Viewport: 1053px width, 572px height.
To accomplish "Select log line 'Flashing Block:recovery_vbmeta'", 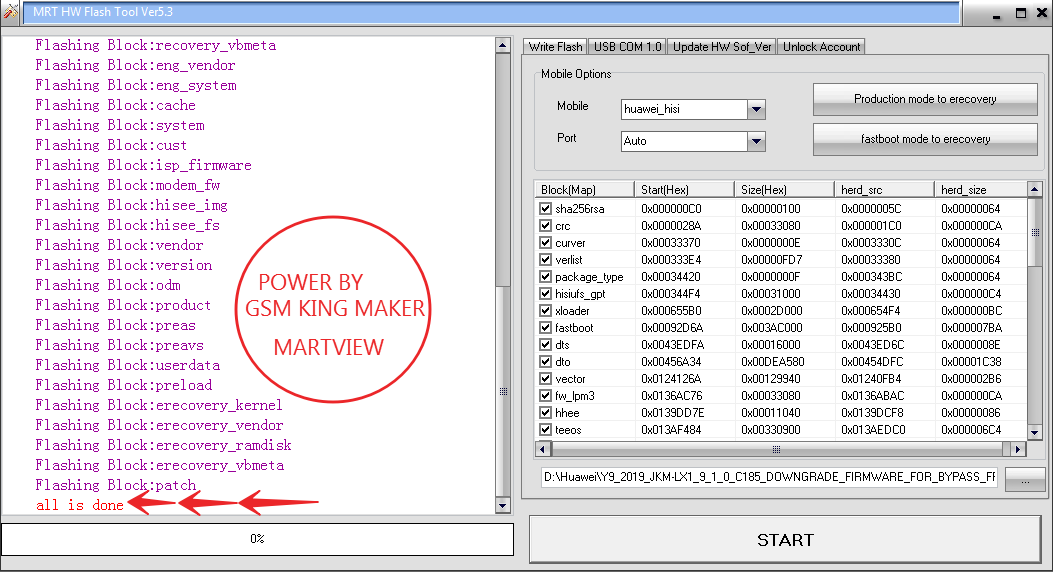I will point(155,45).
